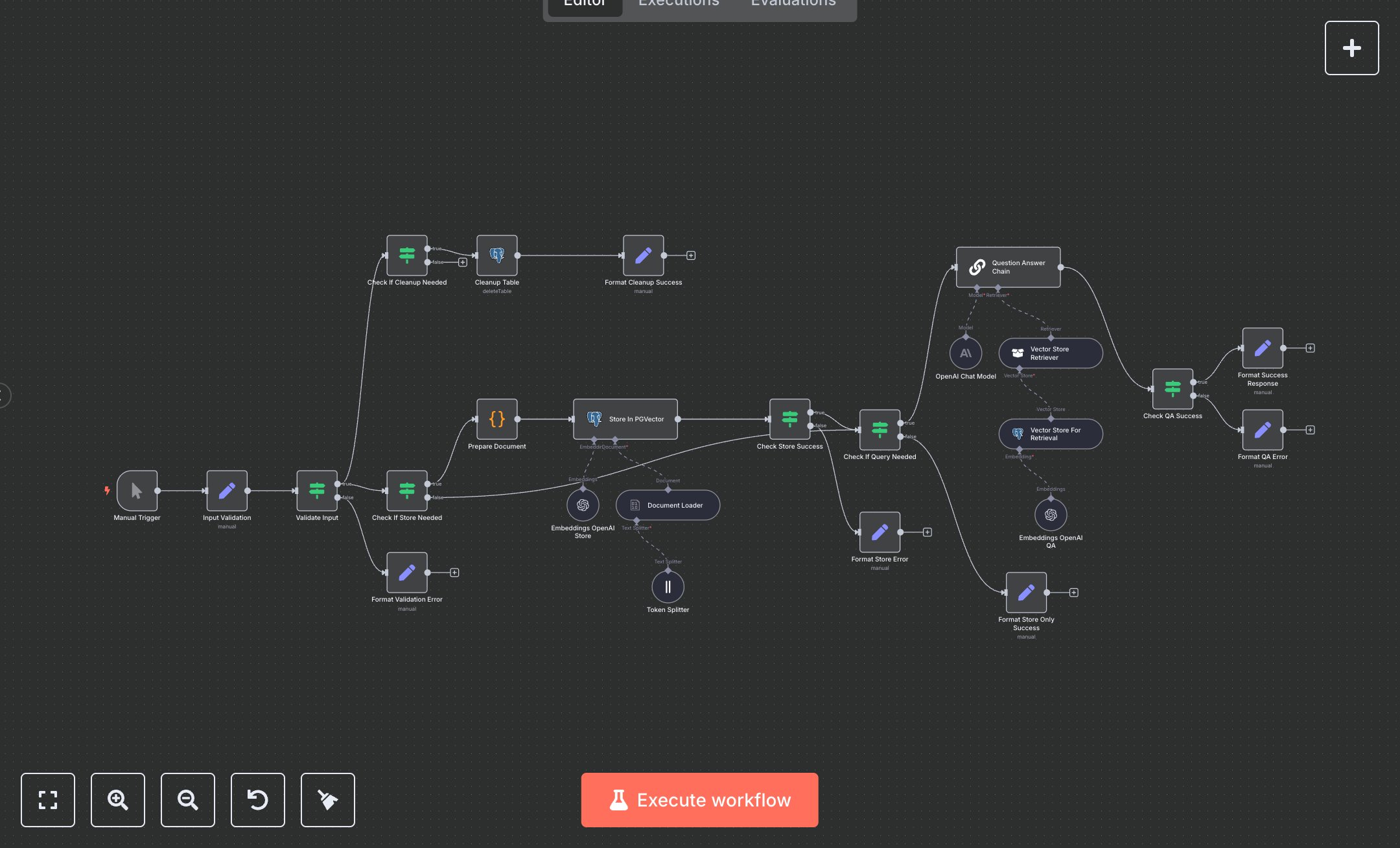Screen dimensions: 1400x848
Task: Use the tidy up workflow icon
Action: tap(327, 800)
